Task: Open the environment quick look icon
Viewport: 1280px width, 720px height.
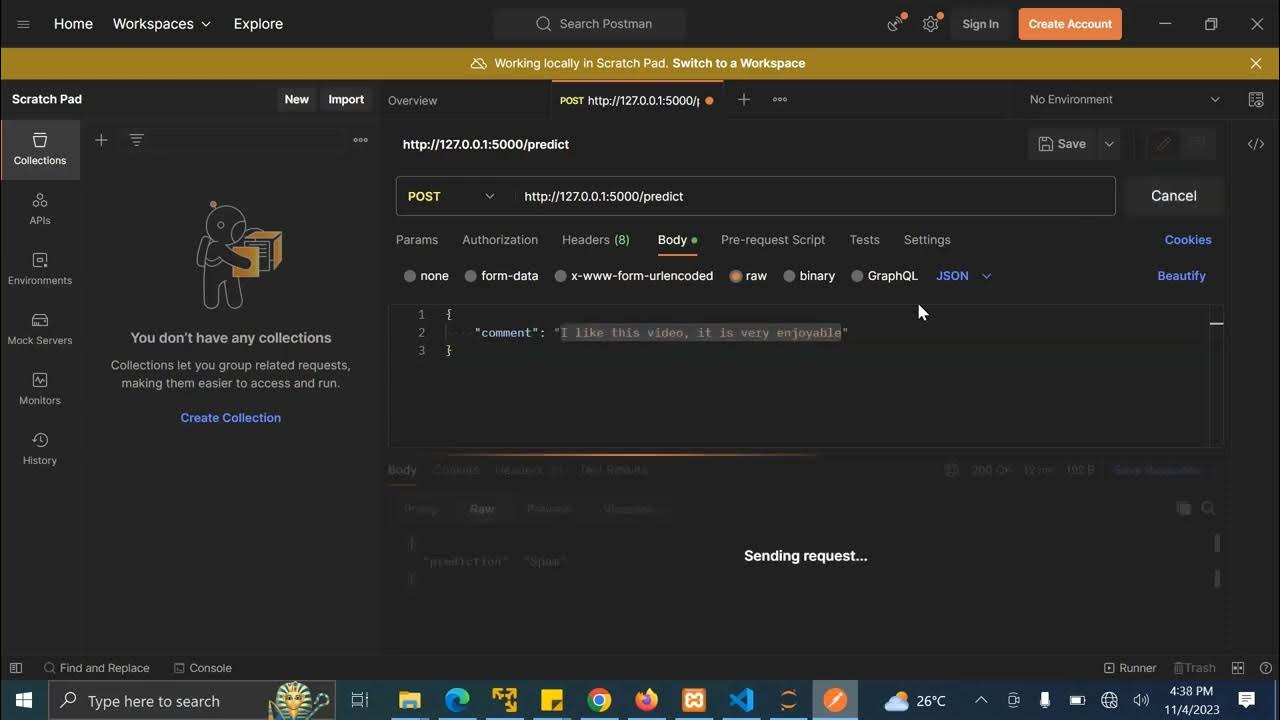Action: [x=1256, y=99]
